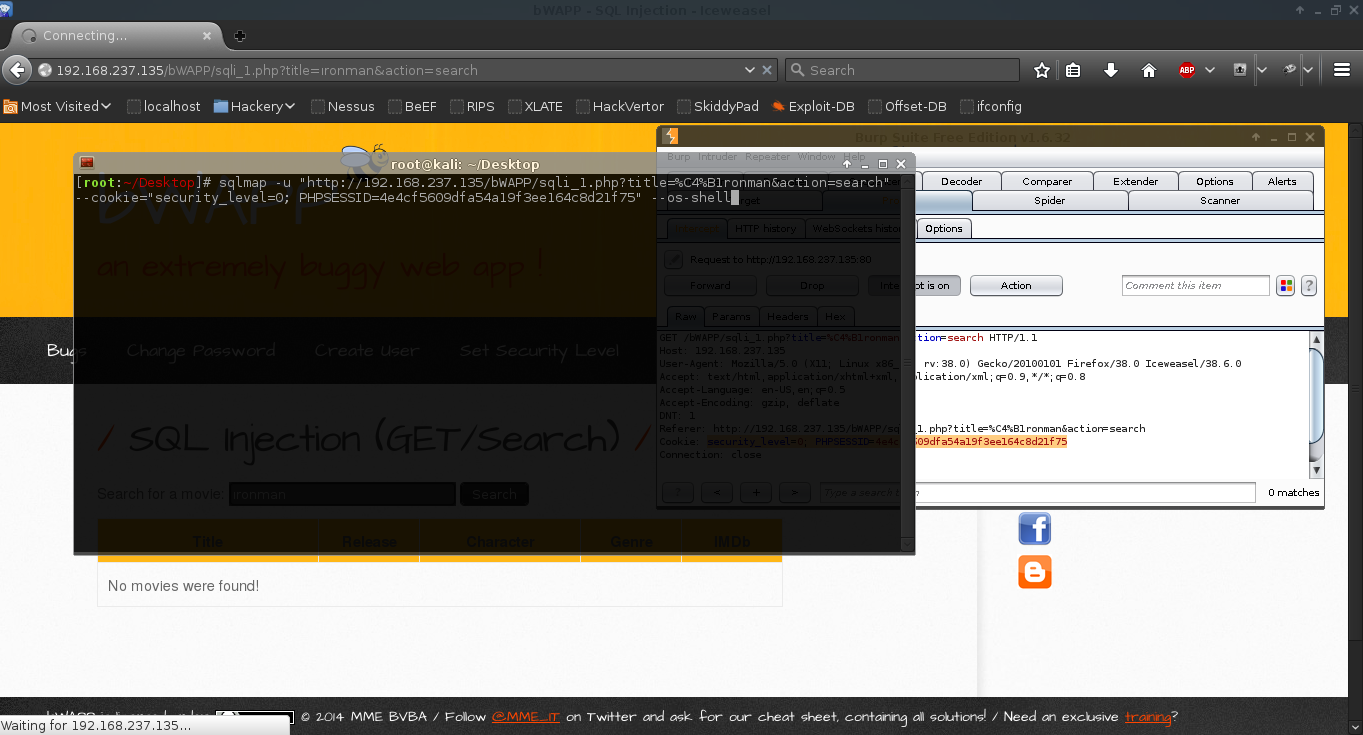Switch to the Burp Spider tab
This screenshot has width=1363, height=735.
(1049, 201)
